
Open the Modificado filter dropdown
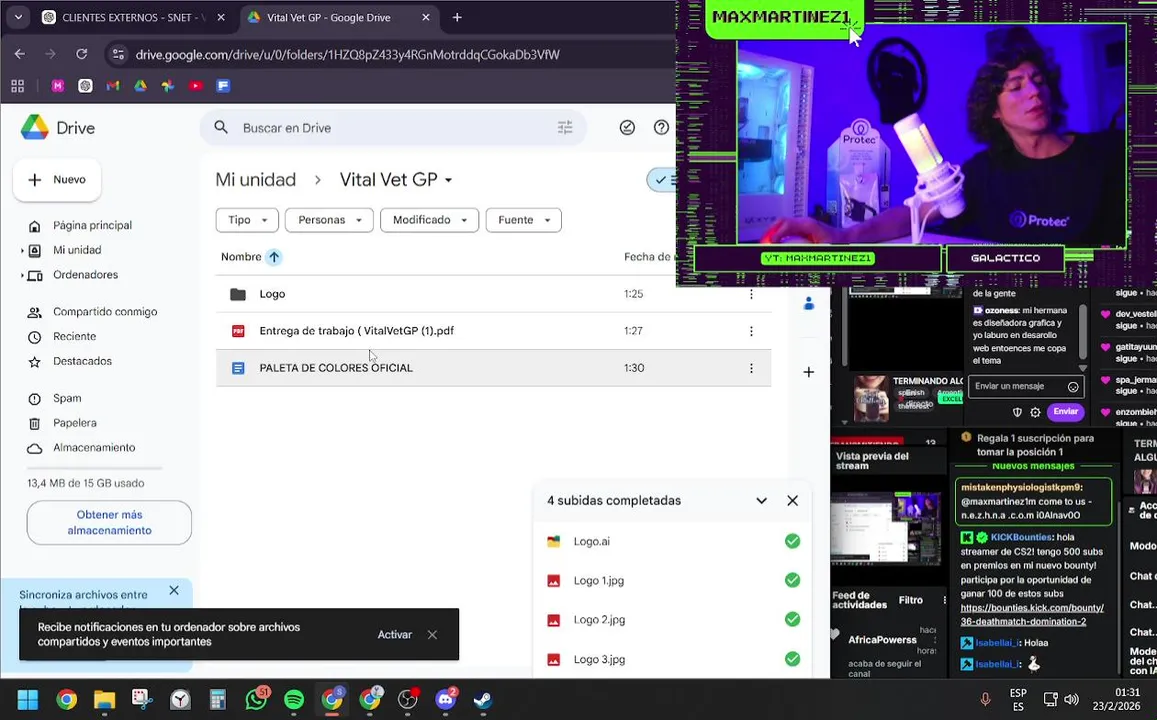[429, 220]
